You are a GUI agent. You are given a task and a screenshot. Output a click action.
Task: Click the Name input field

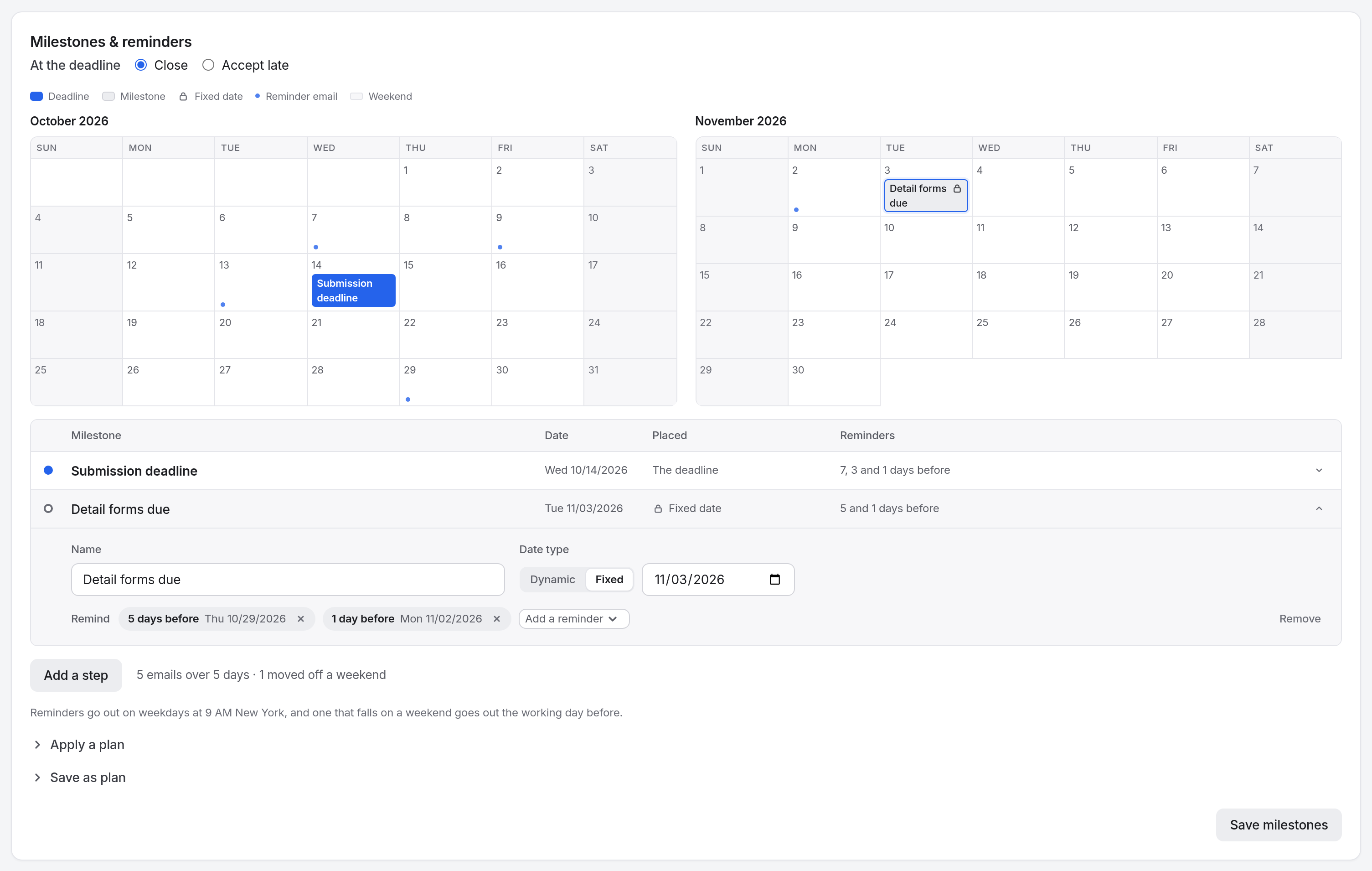pos(288,579)
